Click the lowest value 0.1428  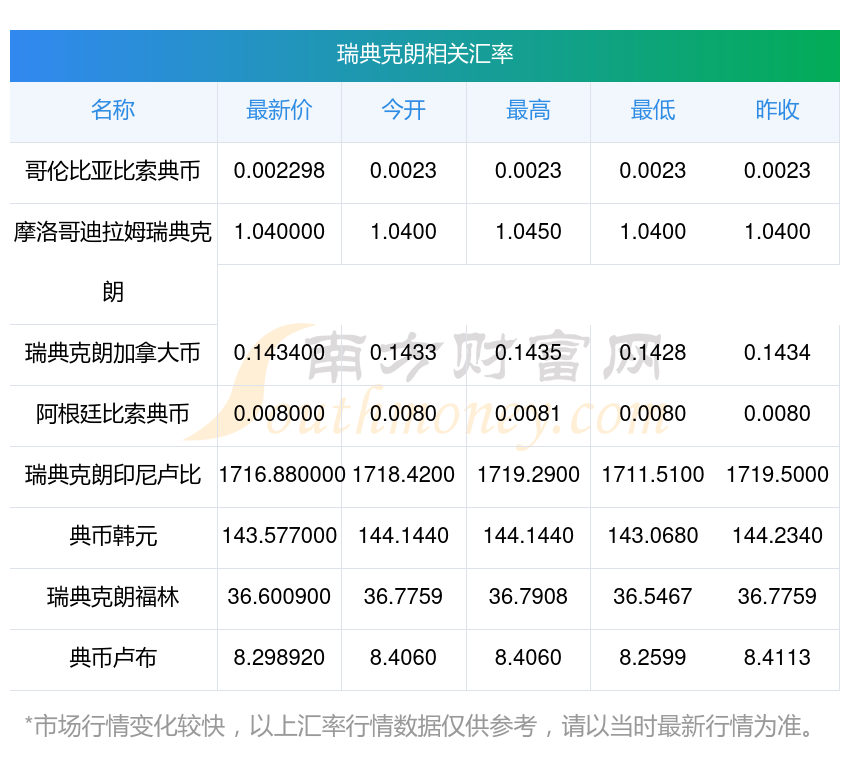(x=653, y=353)
